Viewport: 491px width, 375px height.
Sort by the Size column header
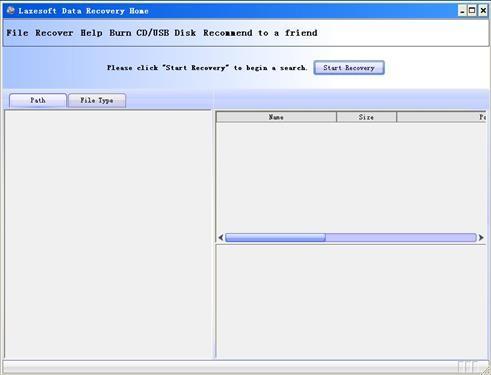[366, 117]
